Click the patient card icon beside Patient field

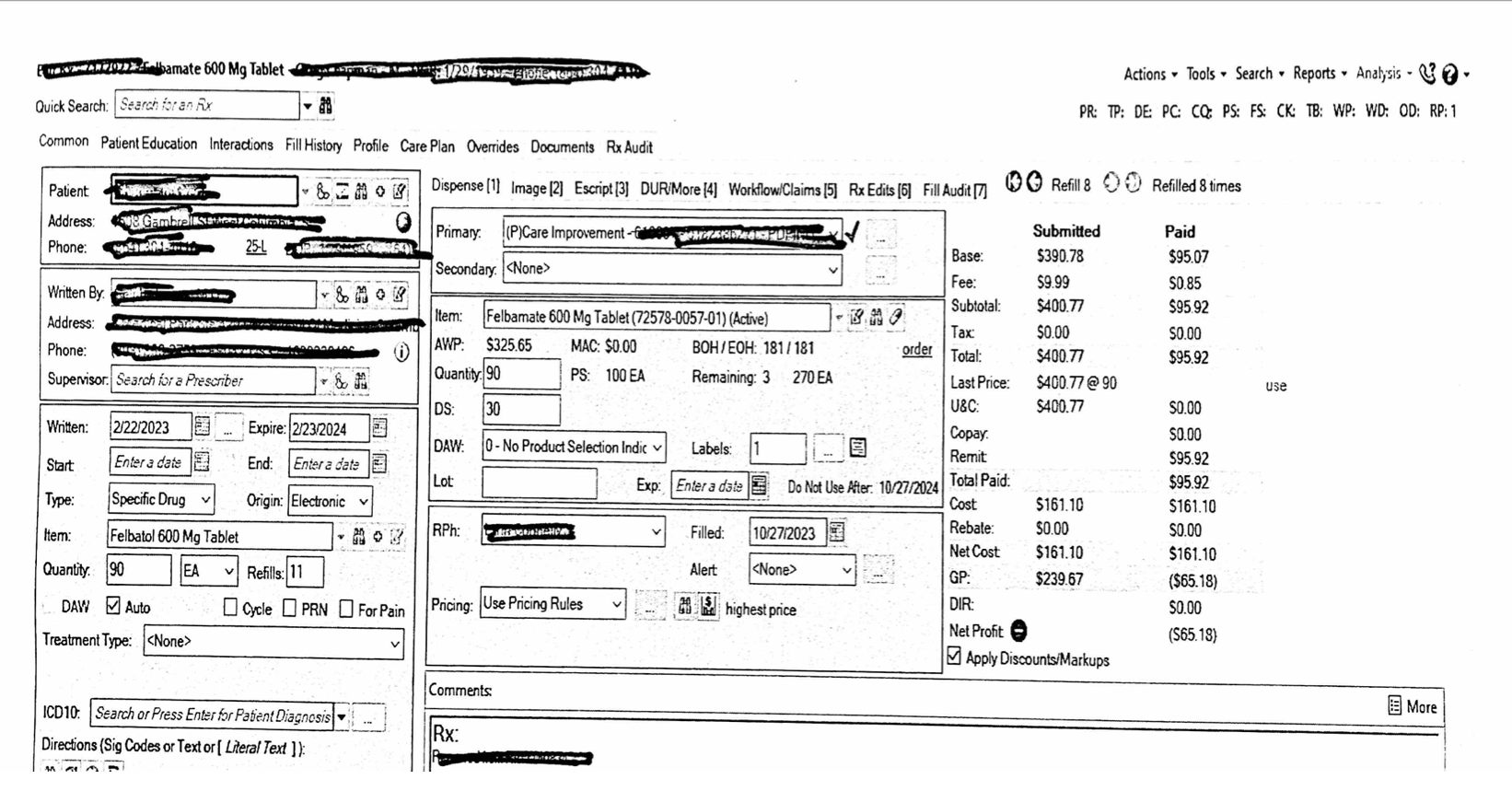point(342,192)
